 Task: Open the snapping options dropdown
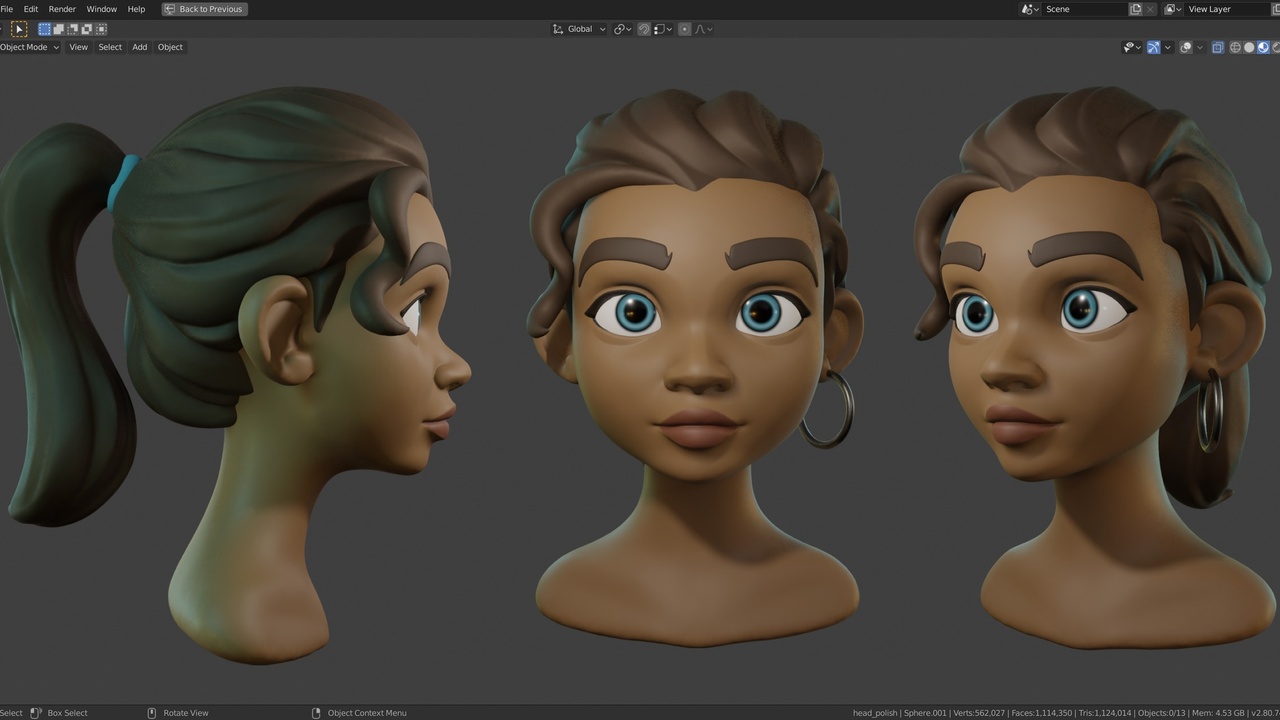(x=661, y=29)
